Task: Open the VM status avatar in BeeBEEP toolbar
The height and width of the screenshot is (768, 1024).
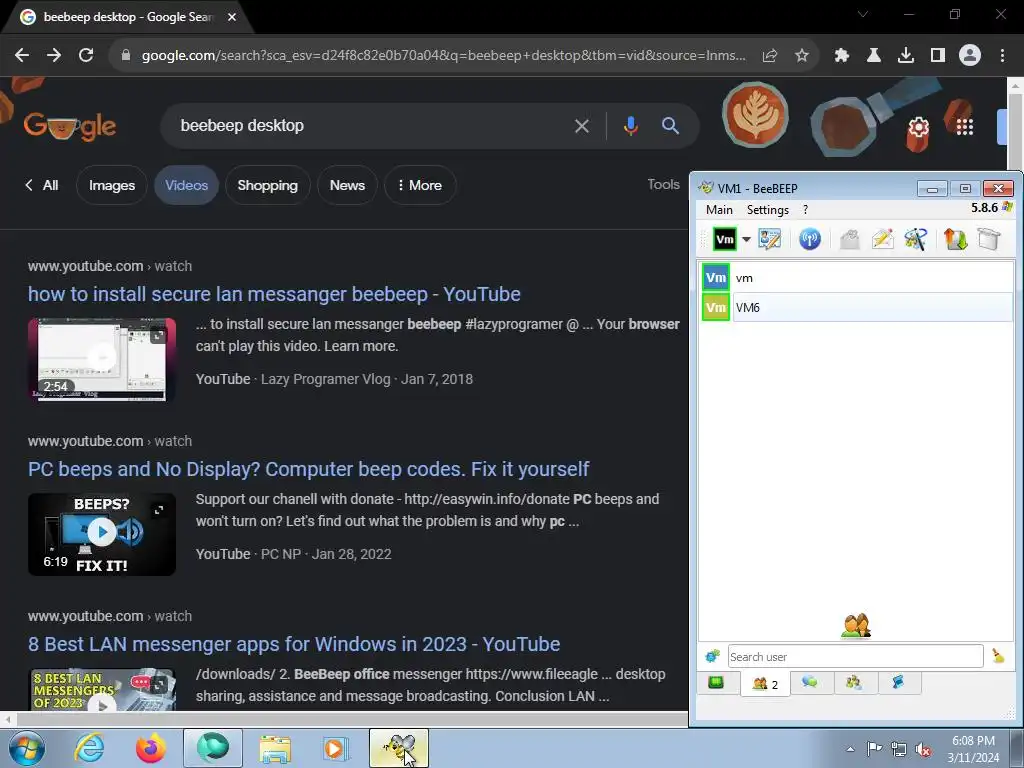Action: (725, 239)
